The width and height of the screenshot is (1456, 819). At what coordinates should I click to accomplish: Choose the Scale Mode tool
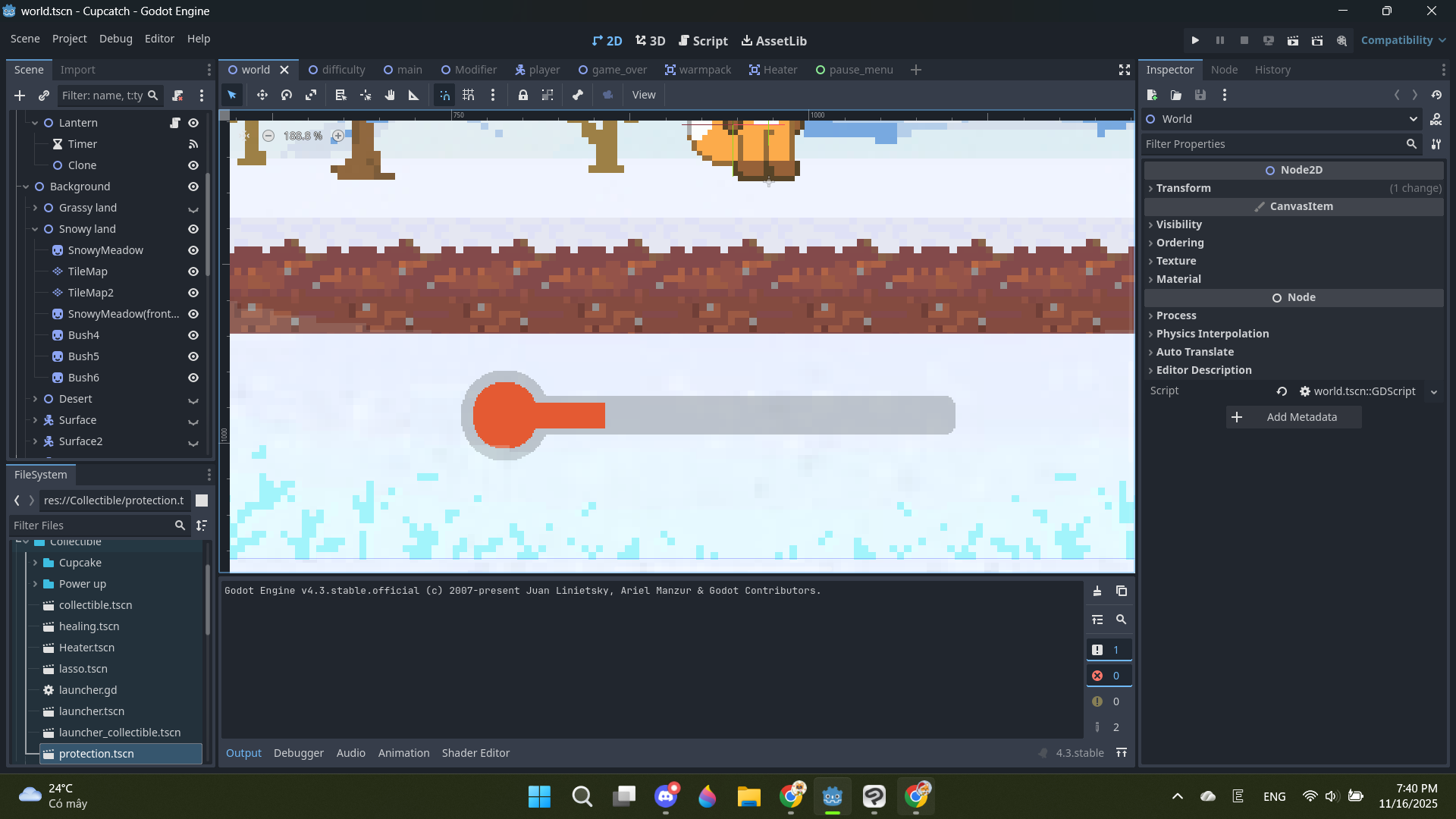point(311,95)
